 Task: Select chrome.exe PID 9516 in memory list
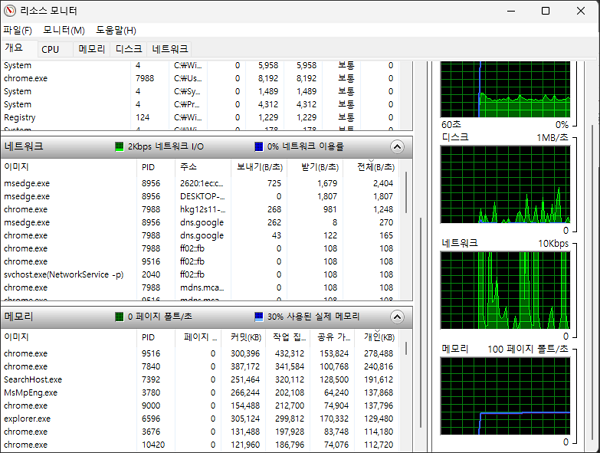(x=201, y=354)
